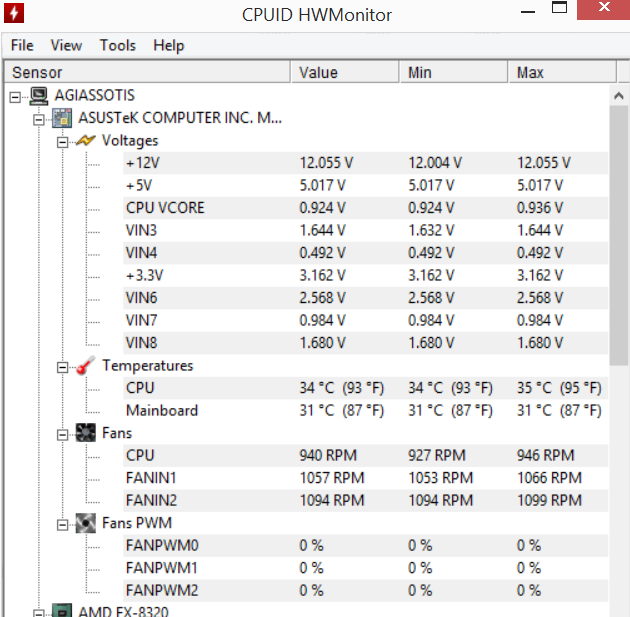Screen dimensions: 630x617
Task: Click the Voltages lightning bolt icon
Action: (x=86, y=141)
